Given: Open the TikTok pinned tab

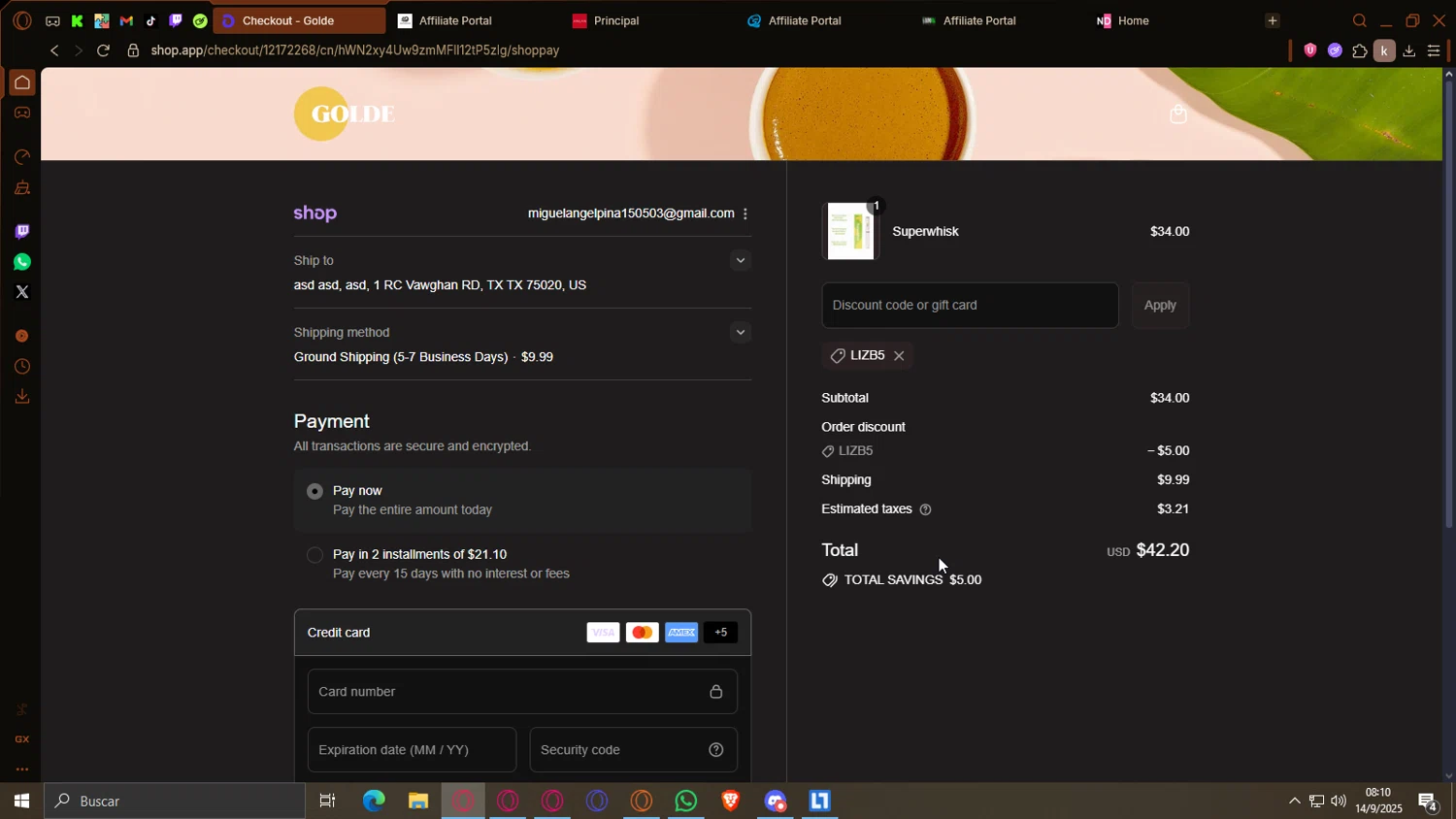Looking at the screenshot, I should pyautogui.click(x=150, y=20).
